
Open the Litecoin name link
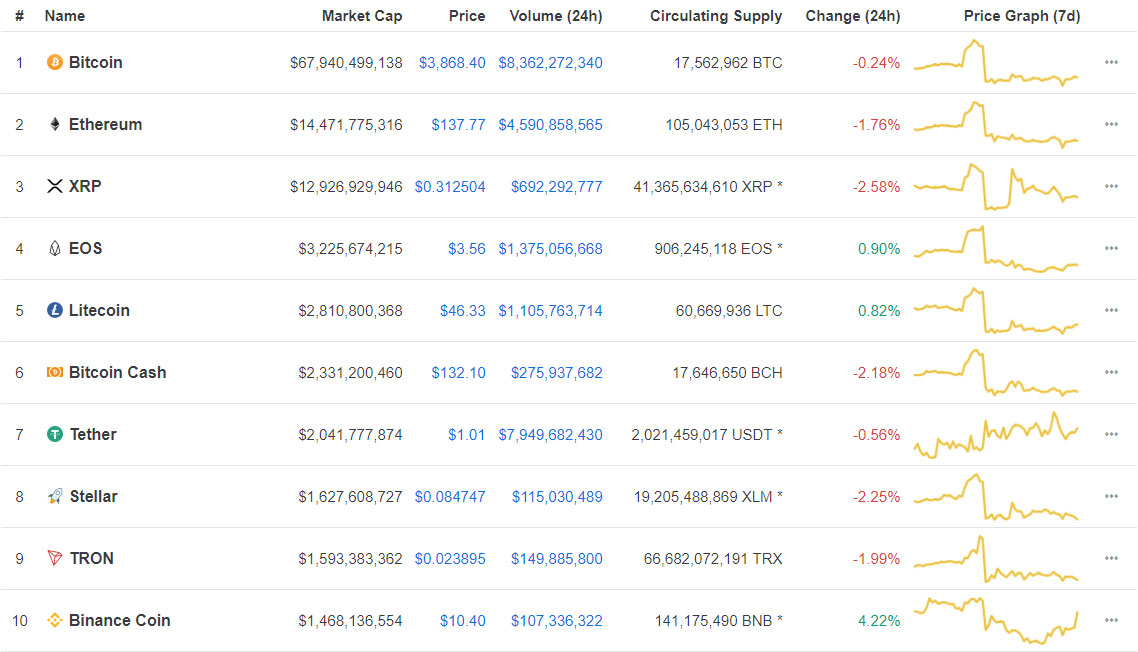[x=99, y=310]
